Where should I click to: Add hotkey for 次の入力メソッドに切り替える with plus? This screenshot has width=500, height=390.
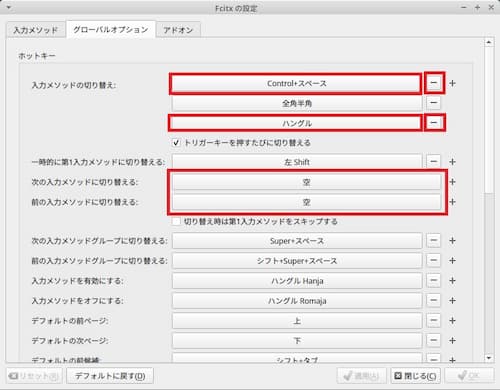[x=452, y=182]
